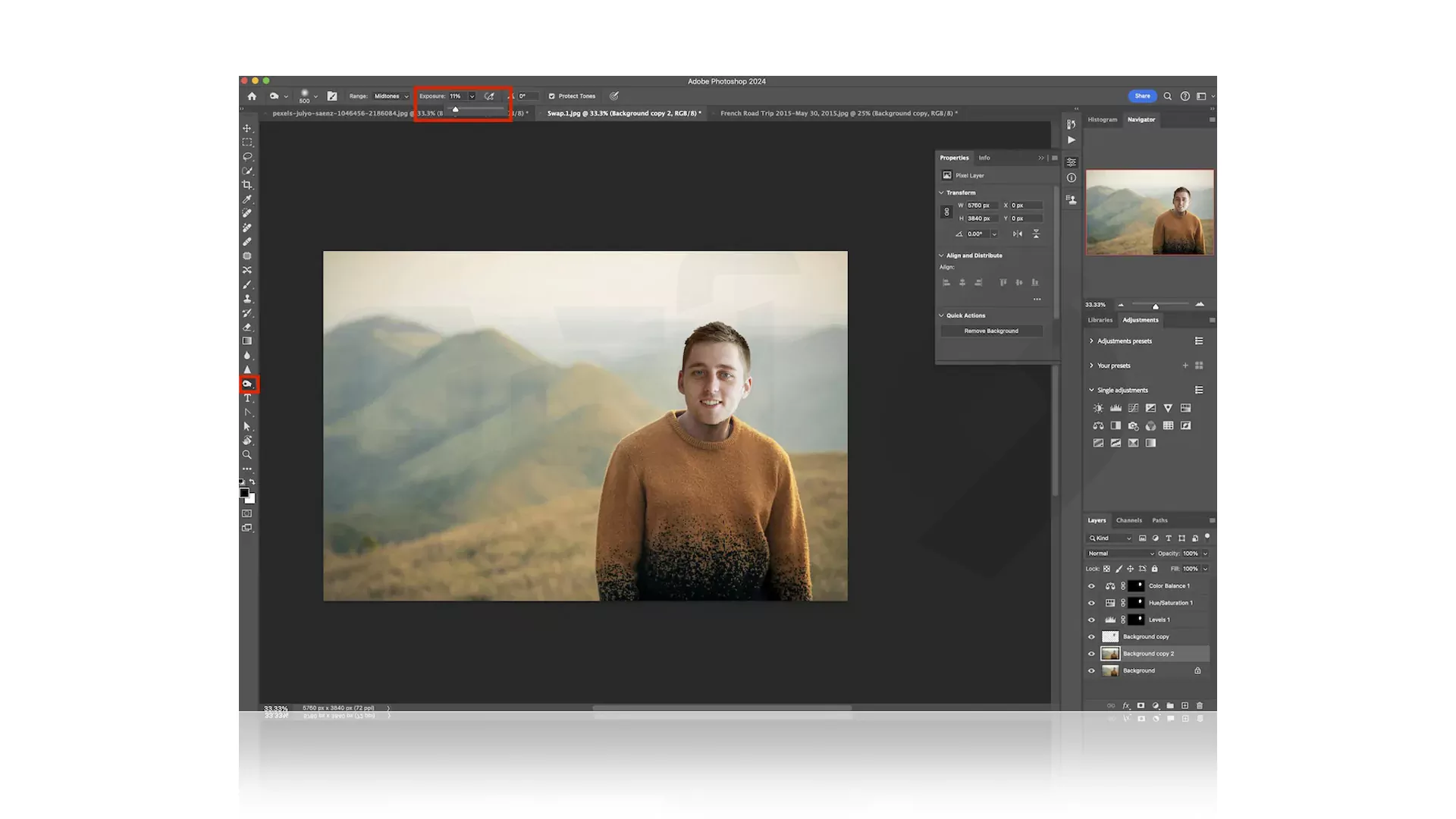Select the Type tool
This screenshot has width=1456, height=819.
pyautogui.click(x=247, y=398)
